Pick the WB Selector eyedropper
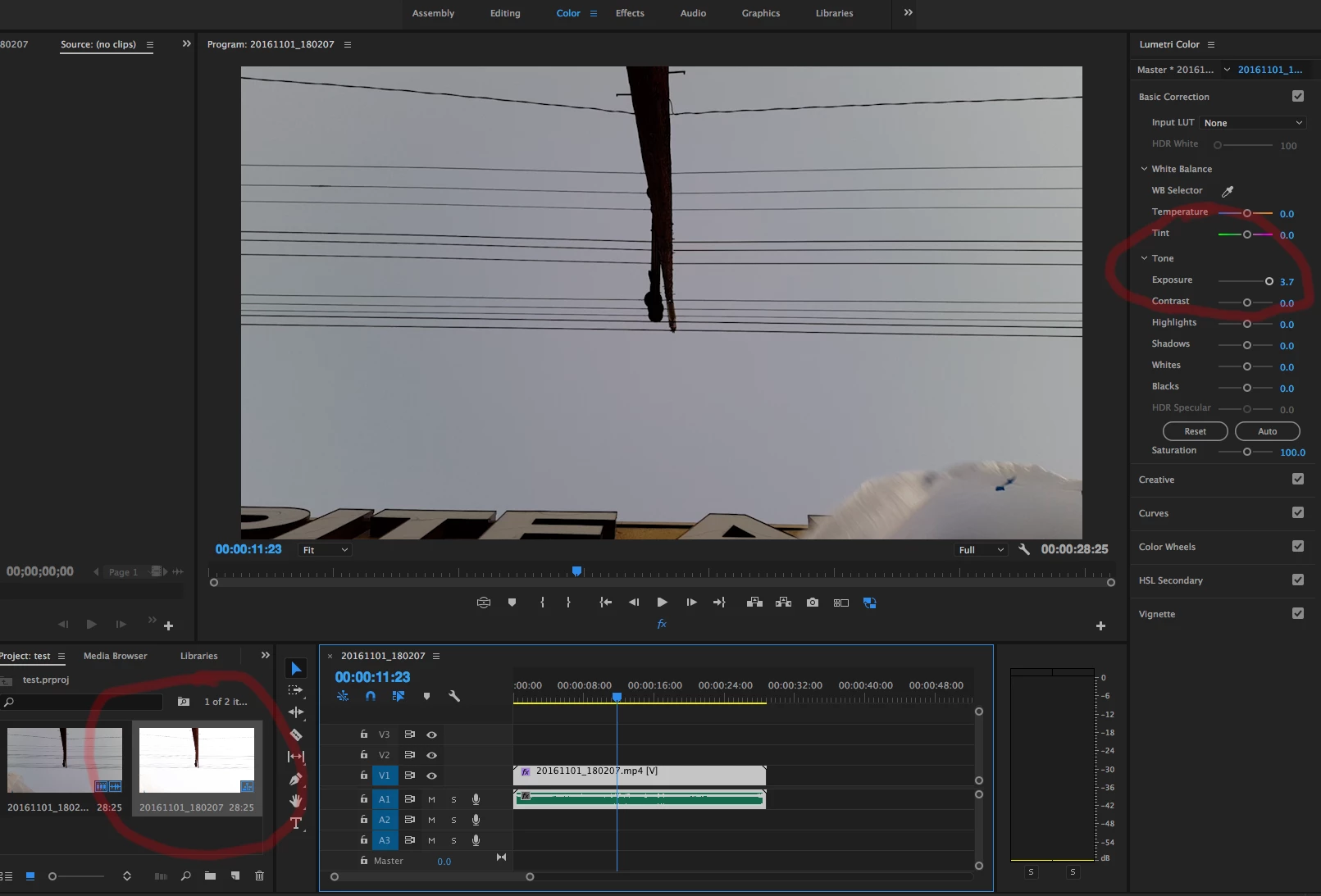Image resolution: width=1321 pixels, height=896 pixels. pos(1228,191)
